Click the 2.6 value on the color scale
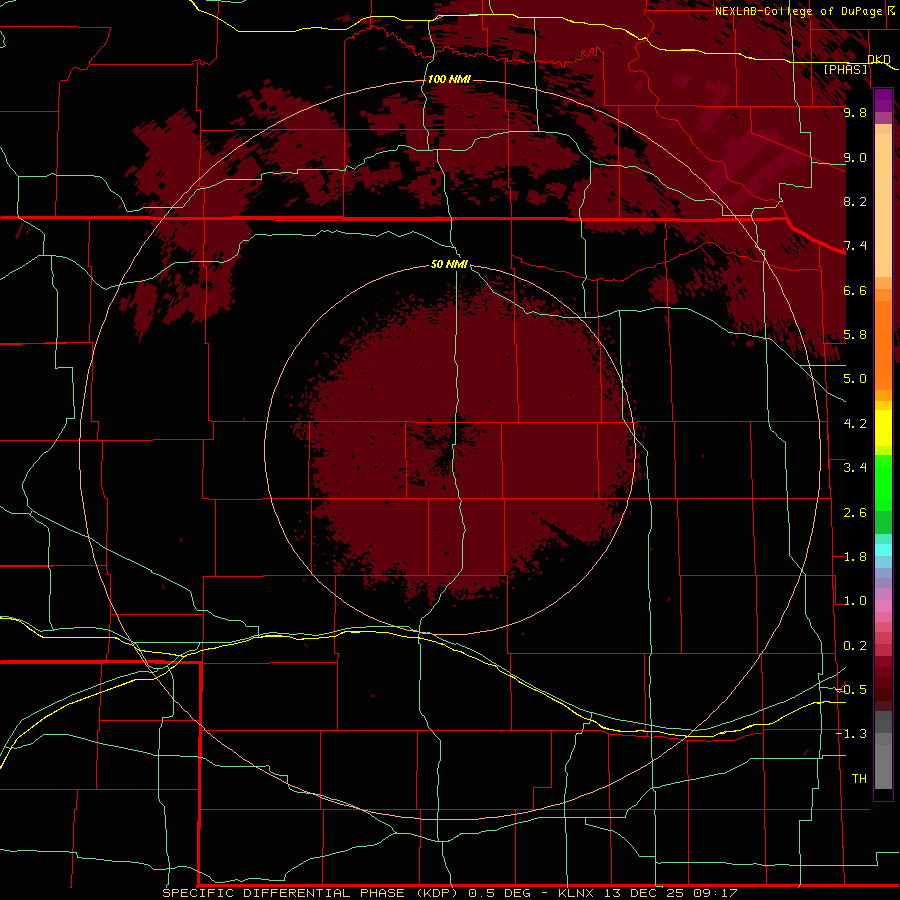900x900 pixels. [855, 513]
